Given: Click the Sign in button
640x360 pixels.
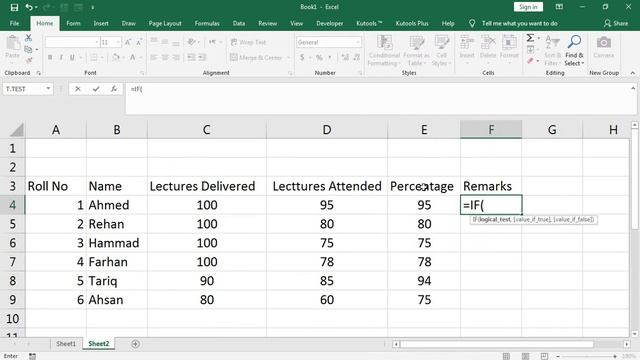Looking at the screenshot, I should click(x=528, y=7).
